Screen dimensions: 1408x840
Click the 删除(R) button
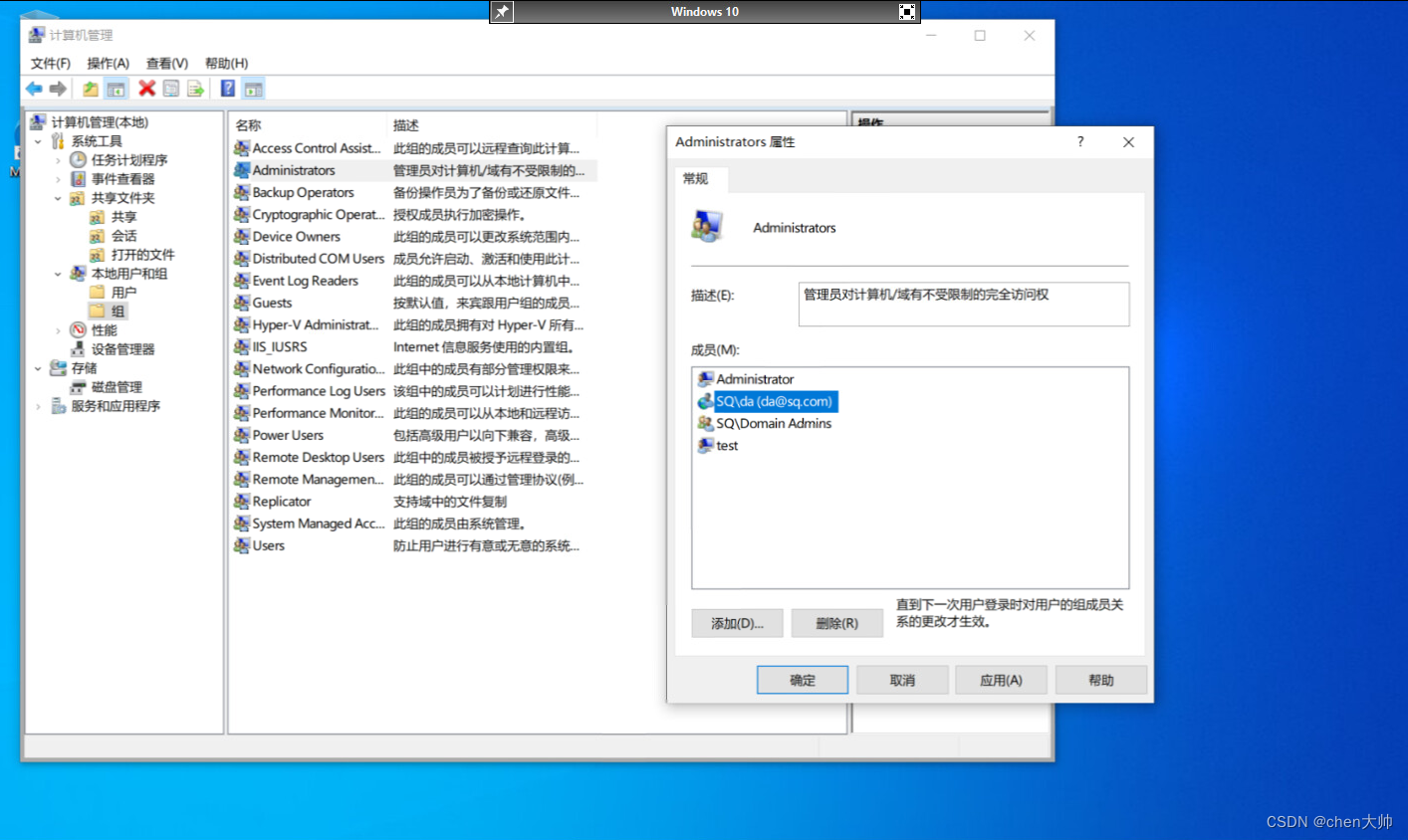tap(836, 623)
